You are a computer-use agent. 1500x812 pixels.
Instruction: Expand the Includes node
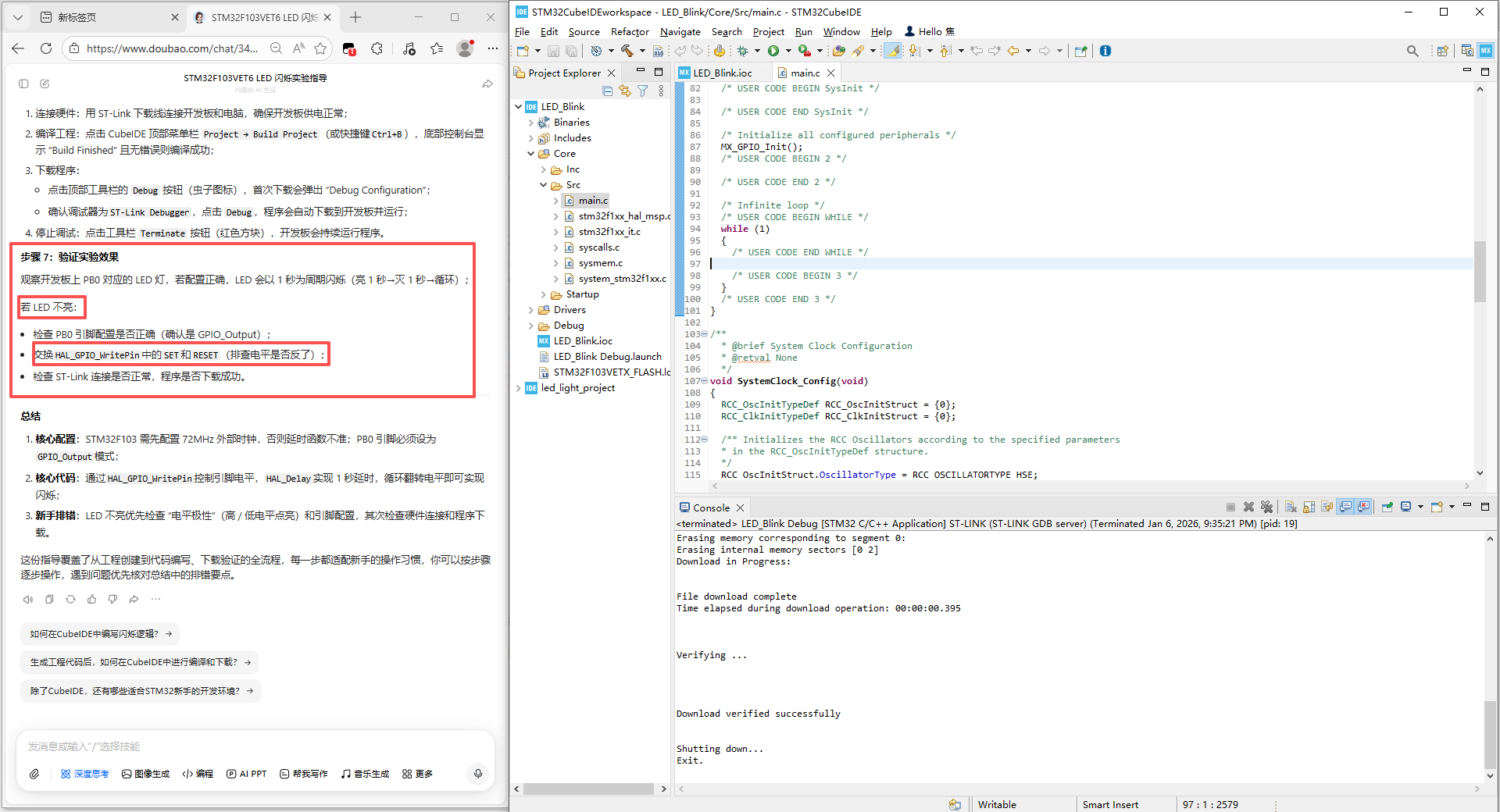(x=530, y=138)
